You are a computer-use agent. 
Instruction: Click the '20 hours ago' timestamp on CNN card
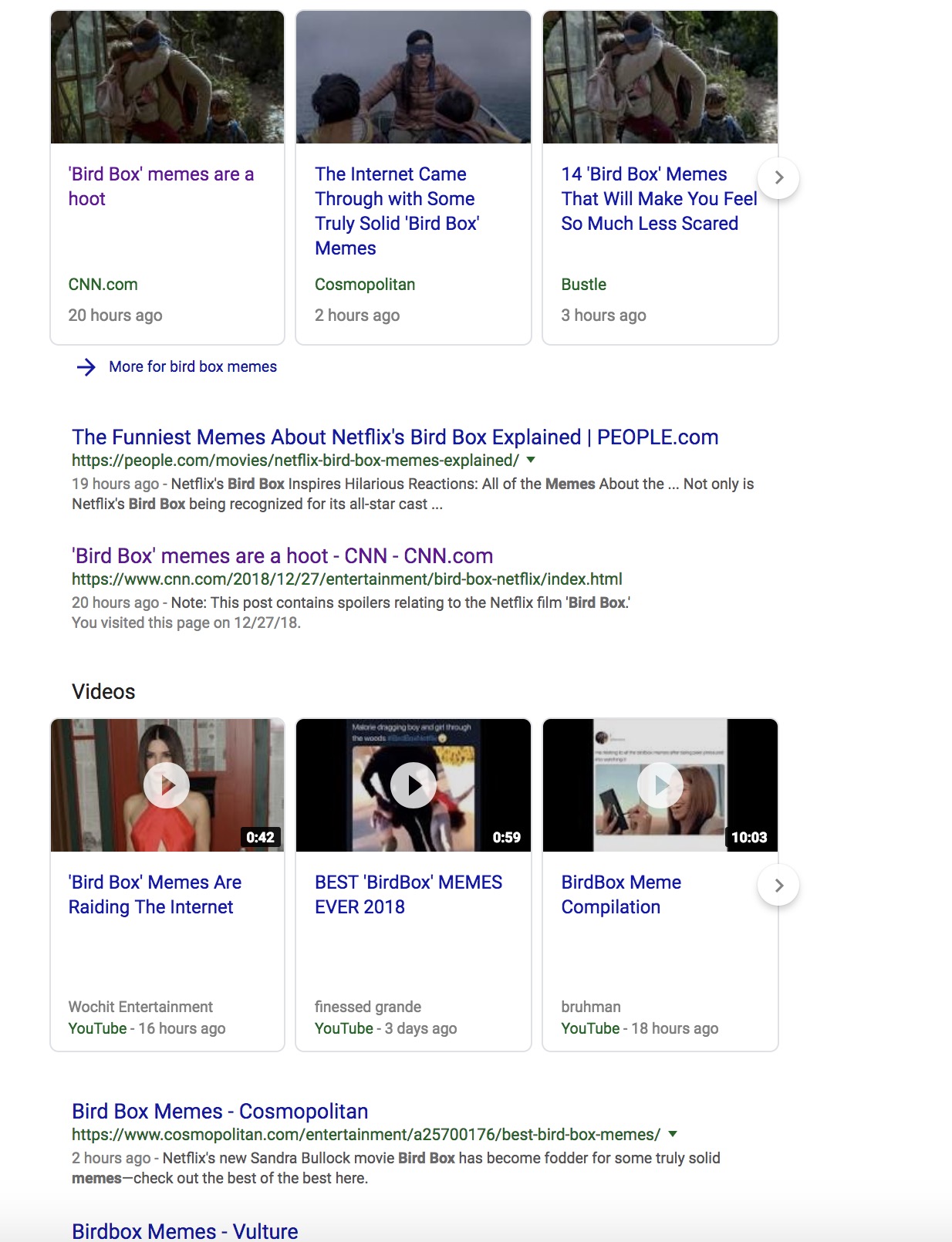click(x=115, y=316)
